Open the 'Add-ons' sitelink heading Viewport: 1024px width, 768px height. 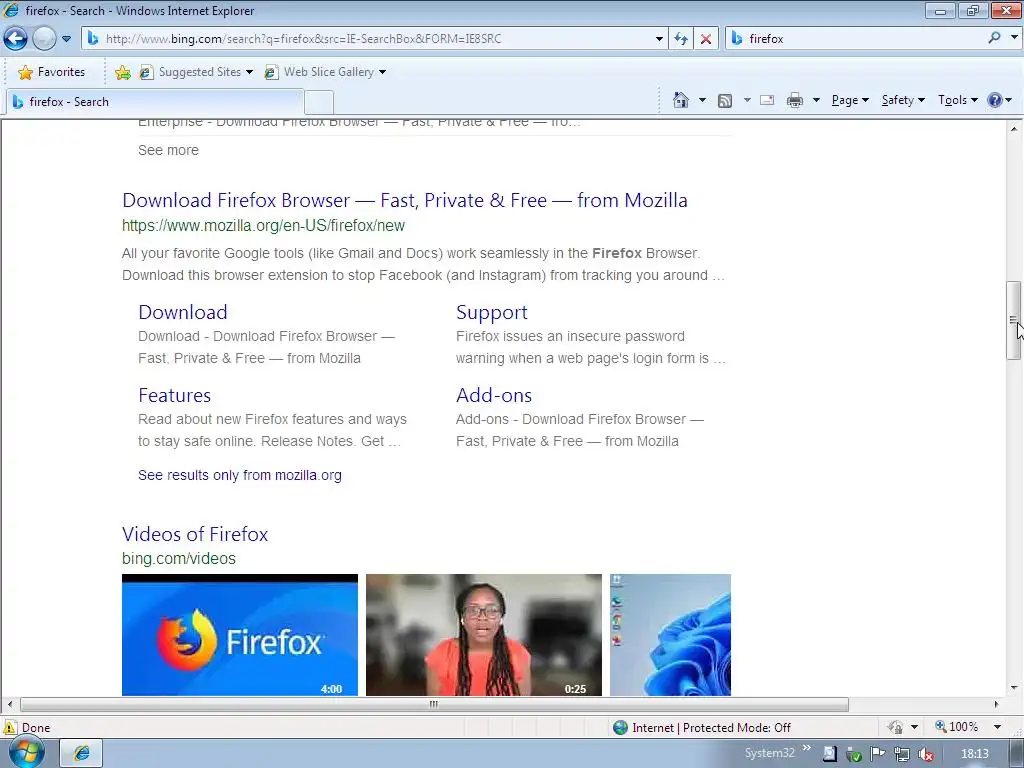click(494, 395)
